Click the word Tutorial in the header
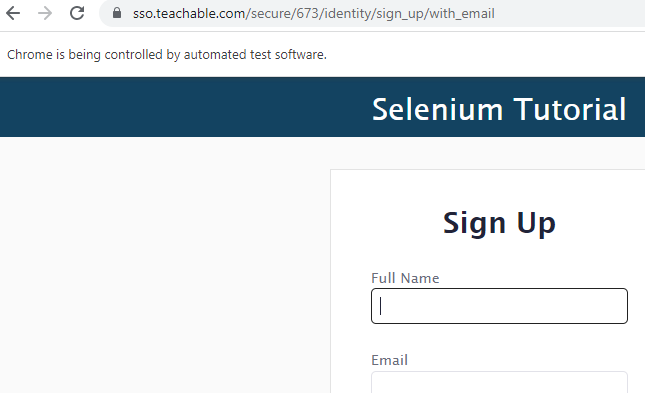 click(570, 109)
